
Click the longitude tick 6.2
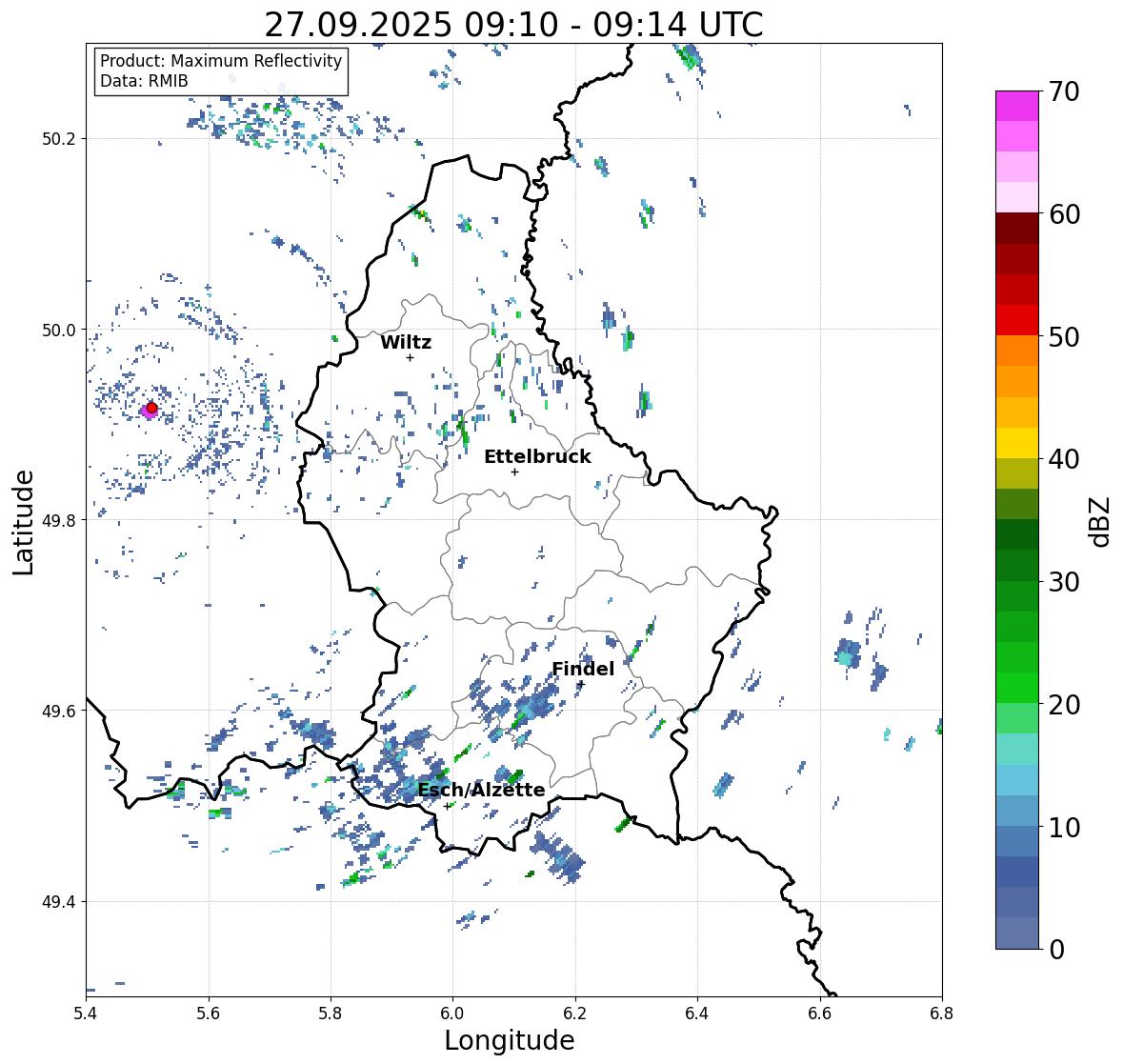coord(575,1014)
